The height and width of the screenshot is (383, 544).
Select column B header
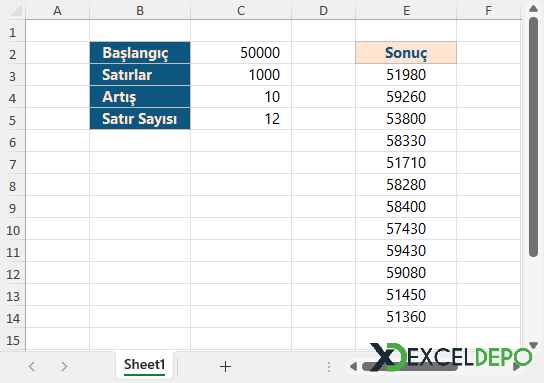(x=140, y=11)
